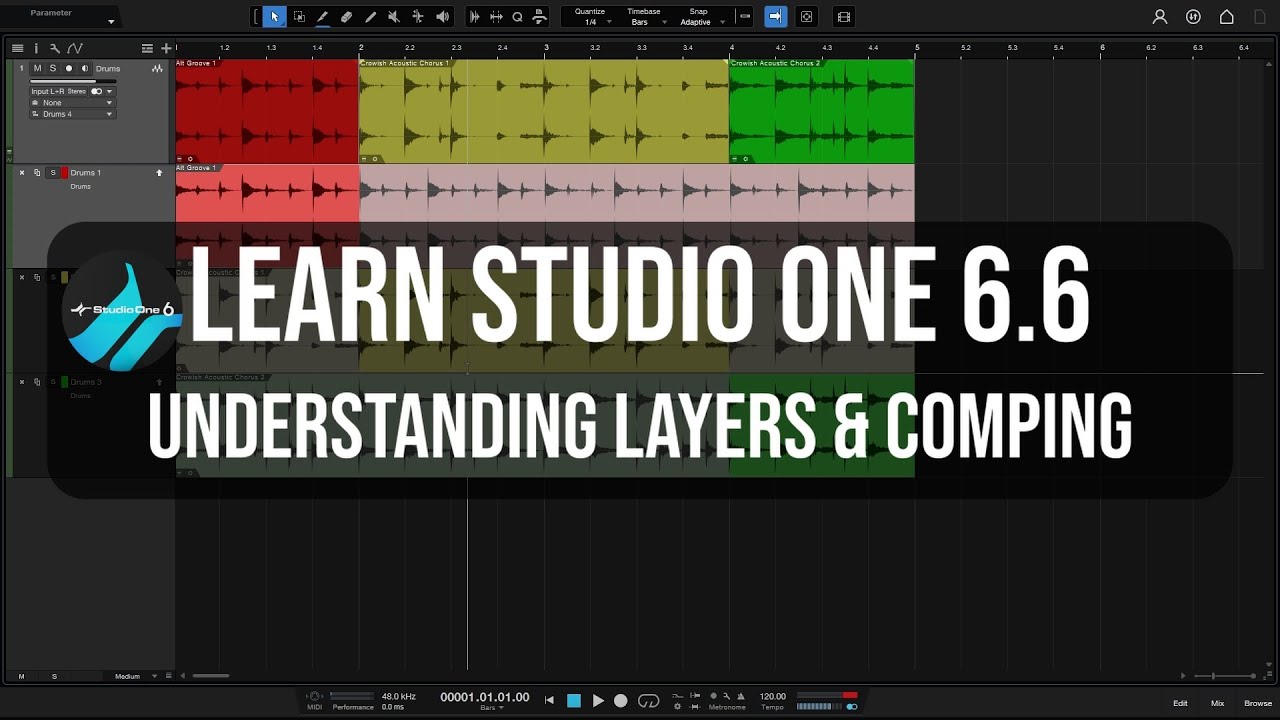Open the user account icon
1280x720 pixels.
click(x=1160, y=17)
